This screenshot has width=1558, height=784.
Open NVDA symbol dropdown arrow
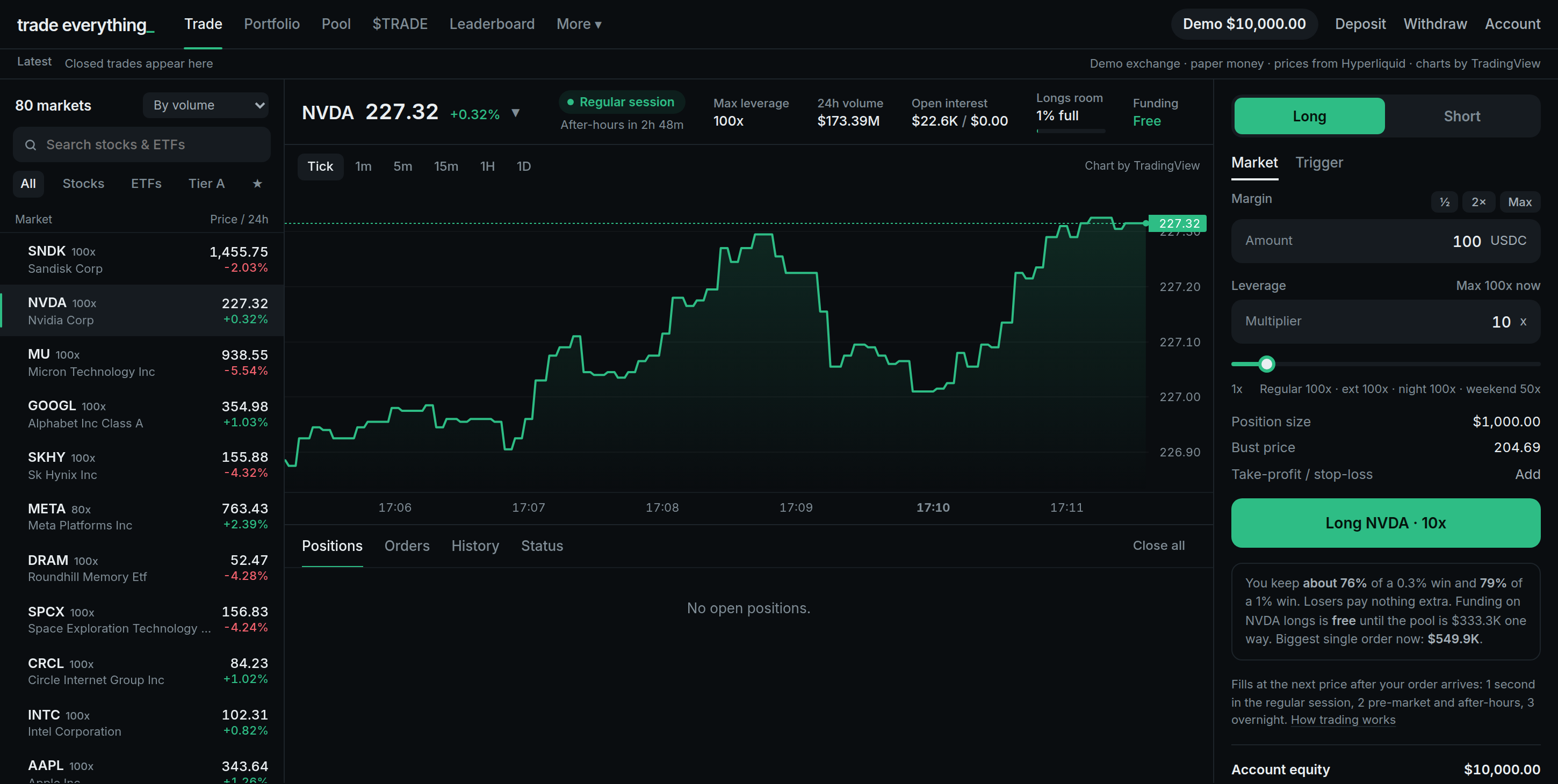click(x=515, y=113)
